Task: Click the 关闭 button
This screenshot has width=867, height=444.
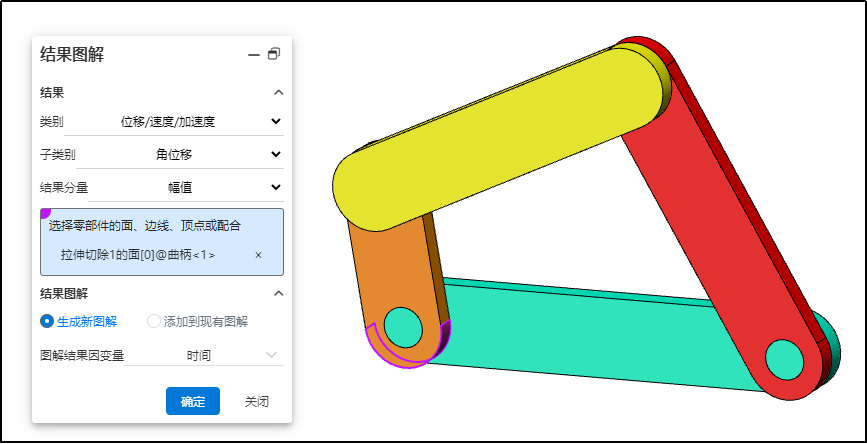Action: [x=256, y=401]
